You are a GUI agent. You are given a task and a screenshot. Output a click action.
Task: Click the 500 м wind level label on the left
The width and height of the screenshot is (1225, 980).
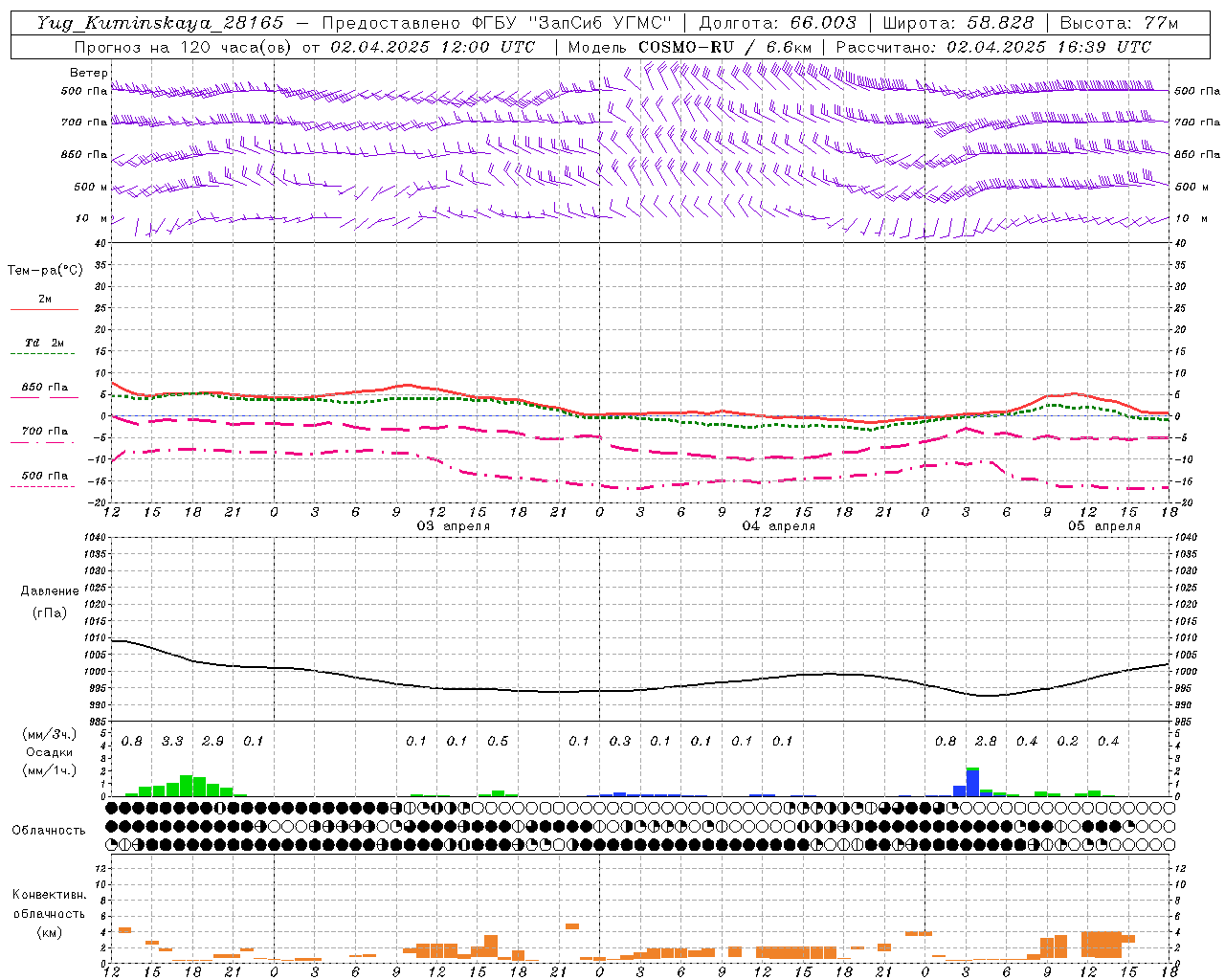tap(91, 187)
